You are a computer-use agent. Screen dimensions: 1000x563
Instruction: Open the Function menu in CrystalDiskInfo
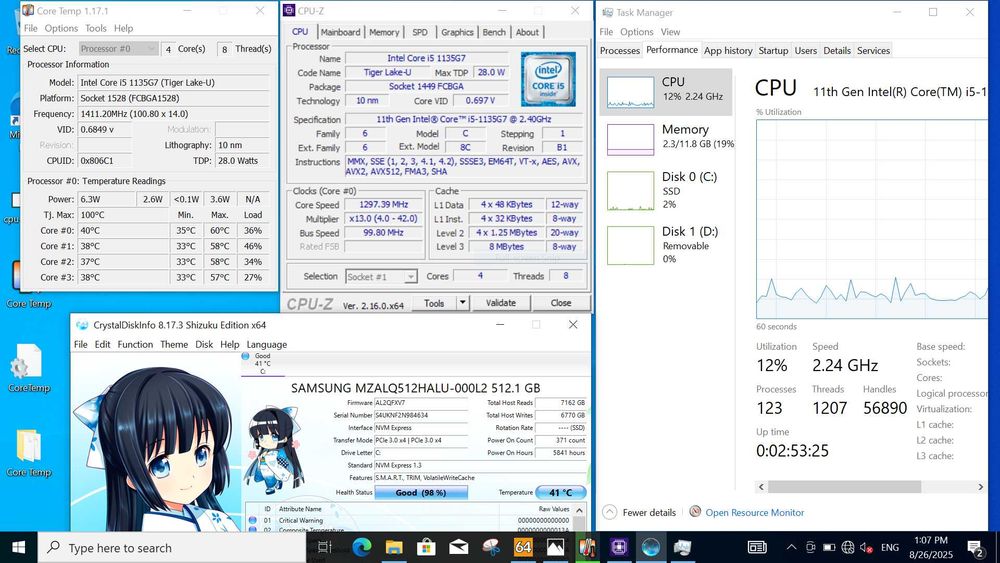coord(135,344)
